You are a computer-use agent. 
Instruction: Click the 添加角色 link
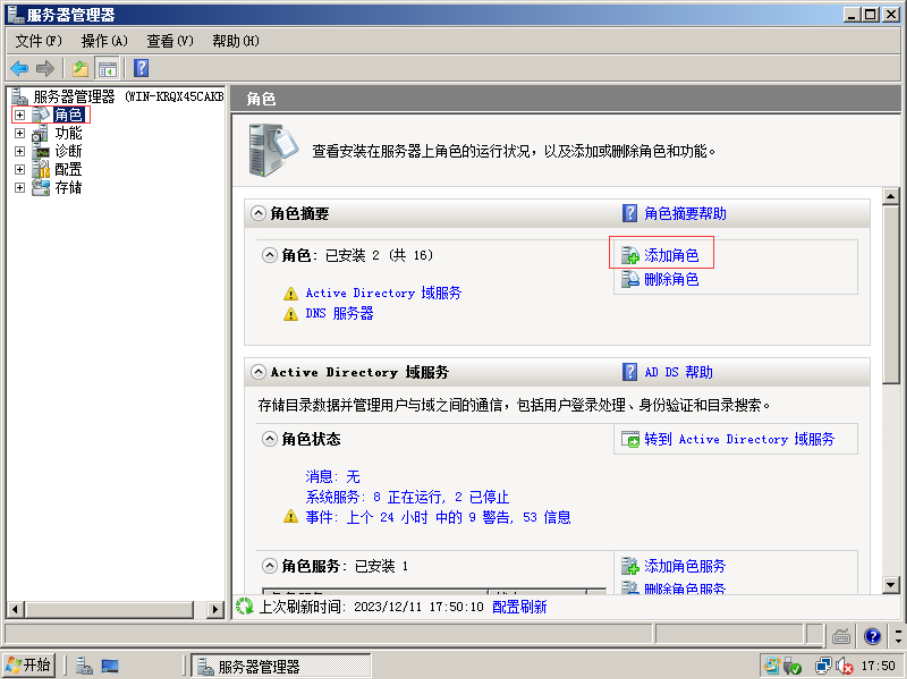[672, 255]
